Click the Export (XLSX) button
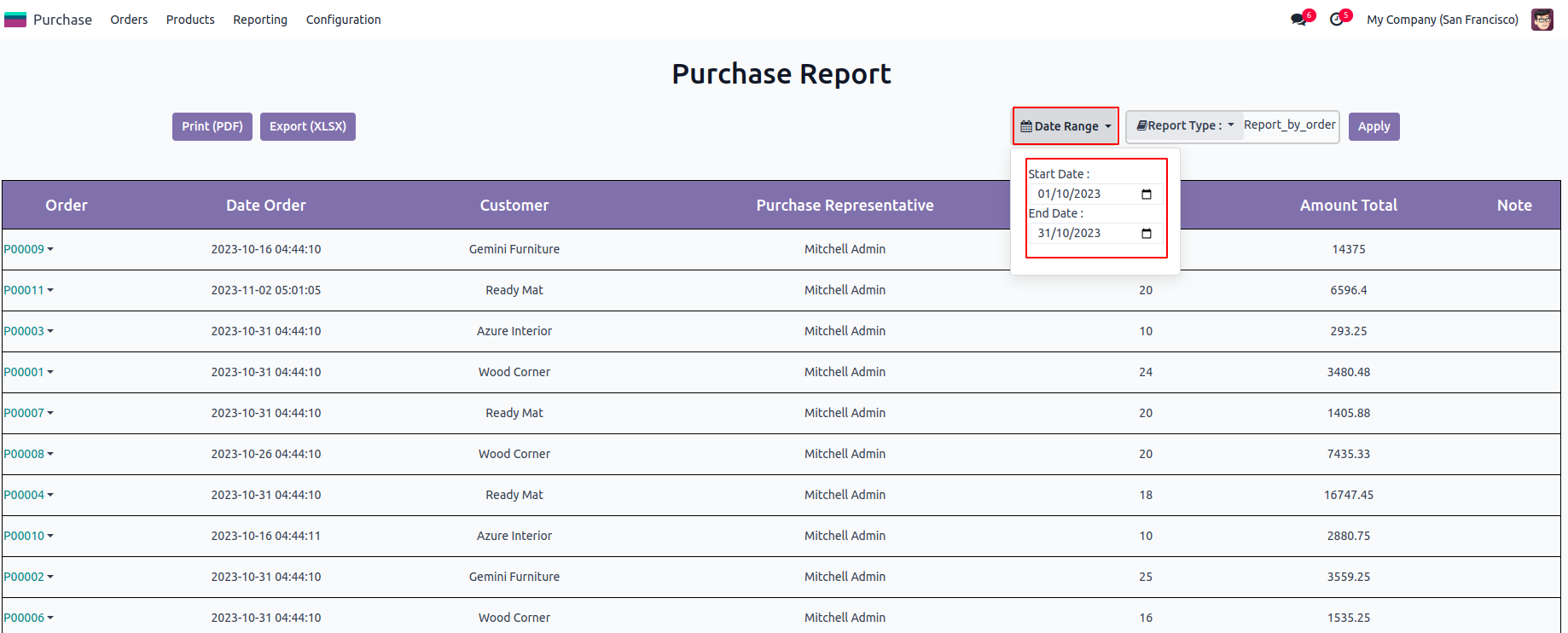Screen dimensions: 1568x633 coord(308,126)
